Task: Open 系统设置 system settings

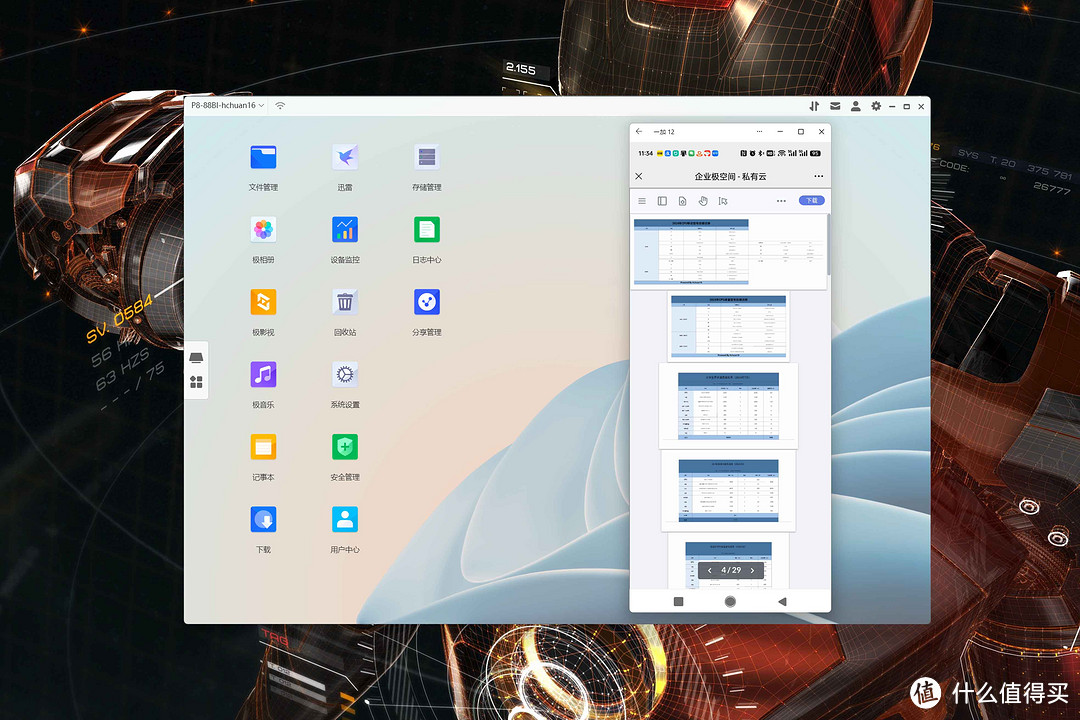Action: 344,373
